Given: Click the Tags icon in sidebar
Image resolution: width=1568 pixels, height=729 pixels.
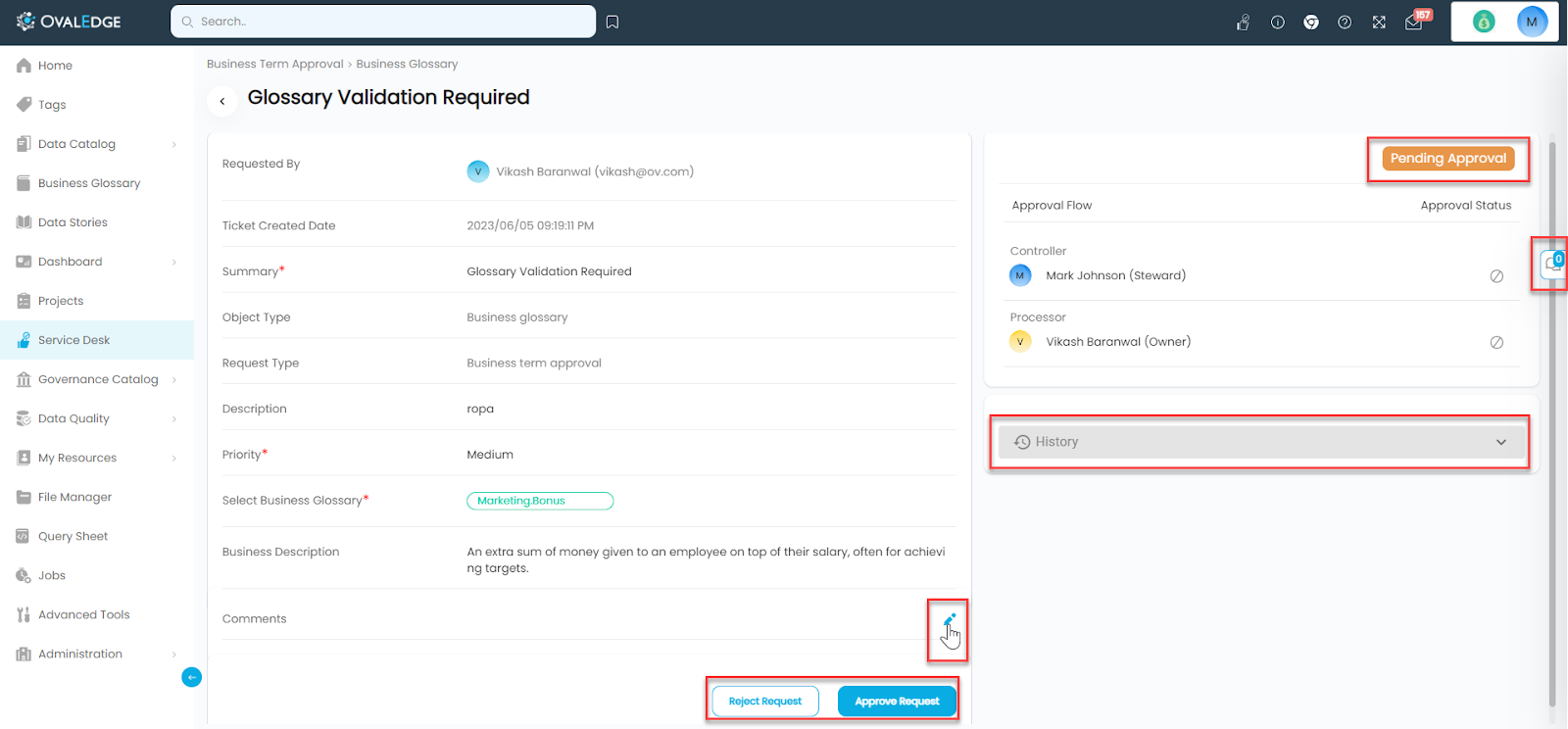Looking at the screenshot, I should point(24,104).
